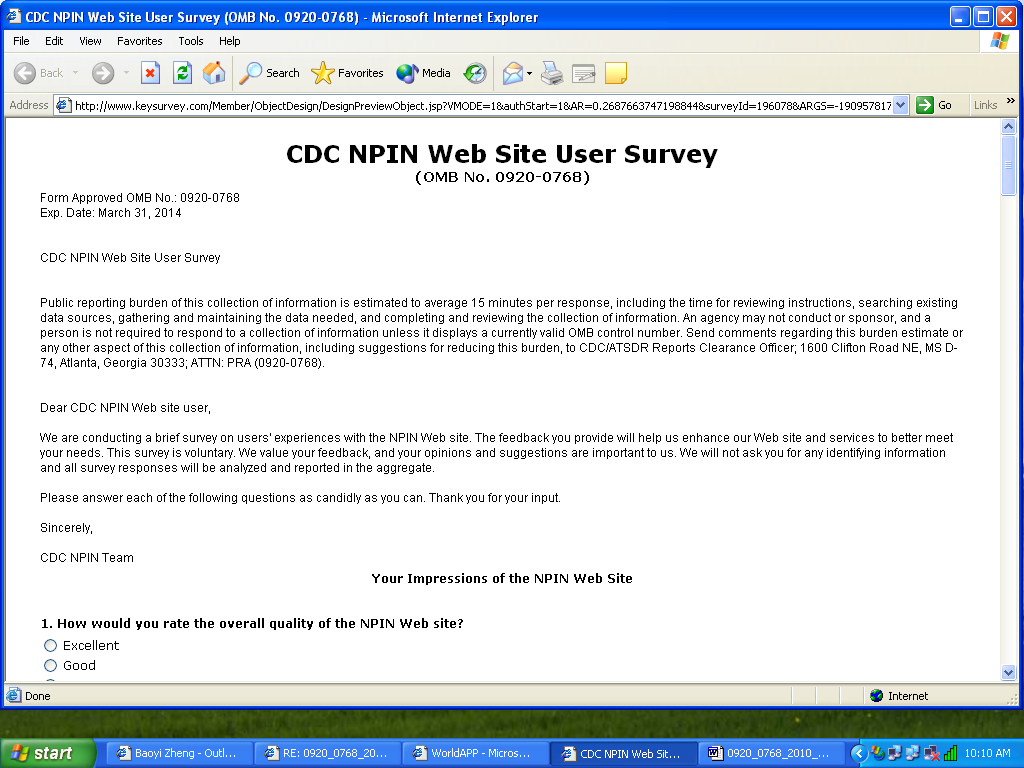Click the Mail envelope icon
The height and width of the screenshot is (768, 1024).
tap(513, 73)
